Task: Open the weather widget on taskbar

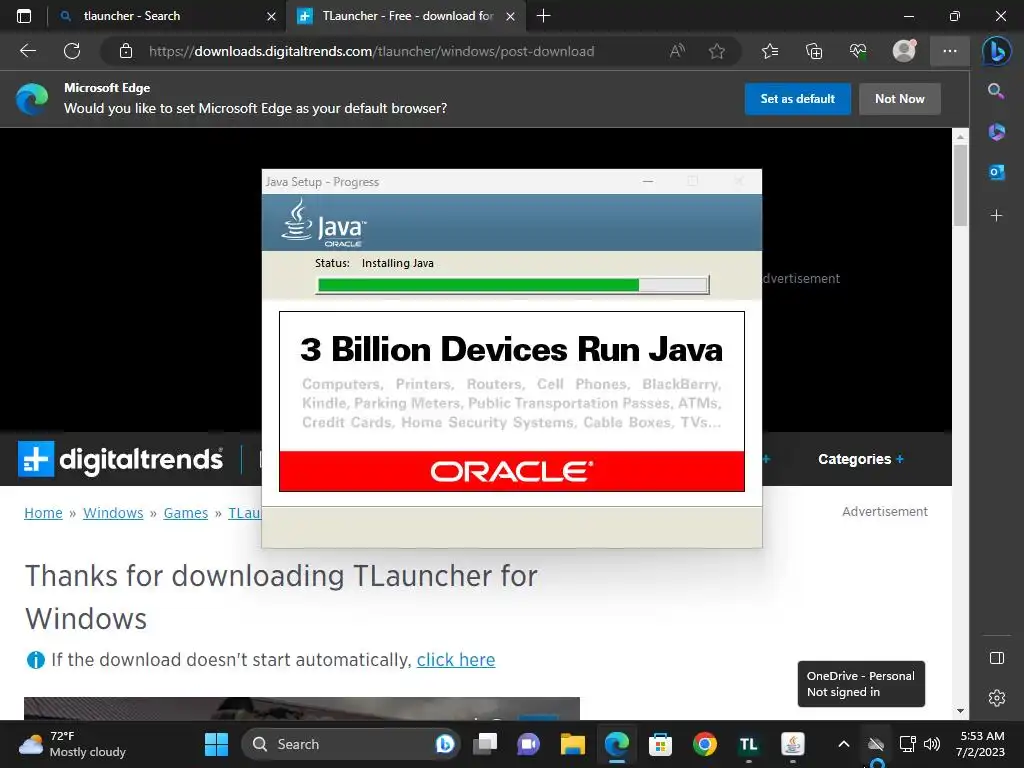Action: [x=72, y=744]
